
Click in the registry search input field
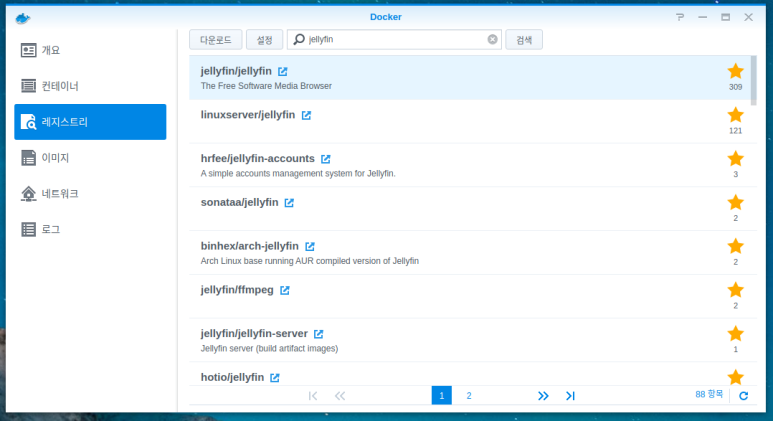[394, 39]
